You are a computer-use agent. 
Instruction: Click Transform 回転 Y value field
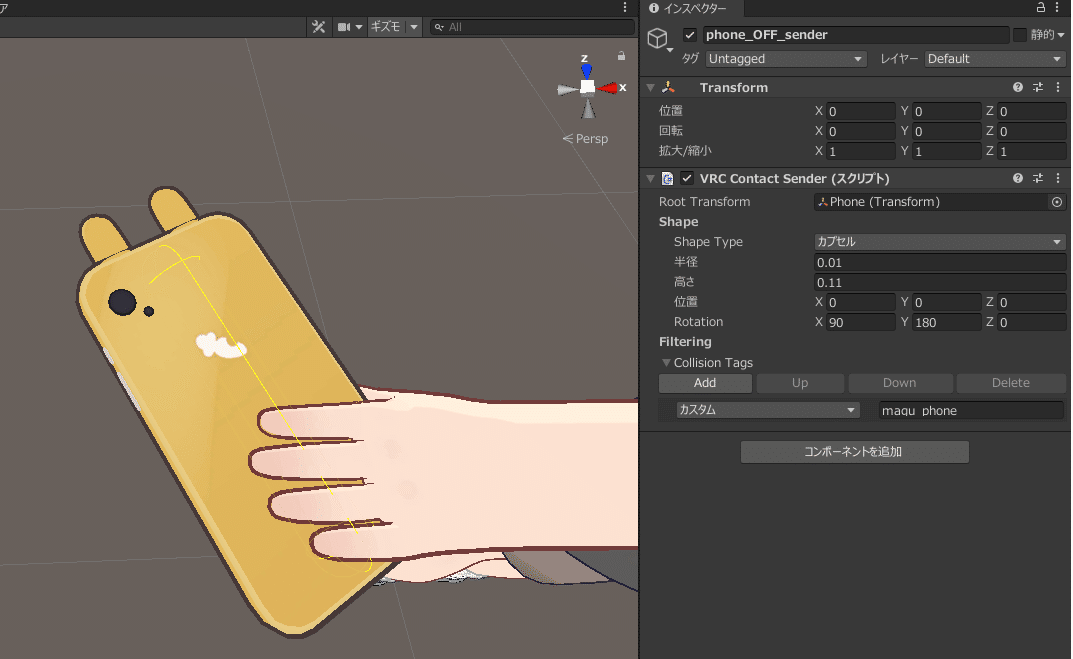(946, 131)
